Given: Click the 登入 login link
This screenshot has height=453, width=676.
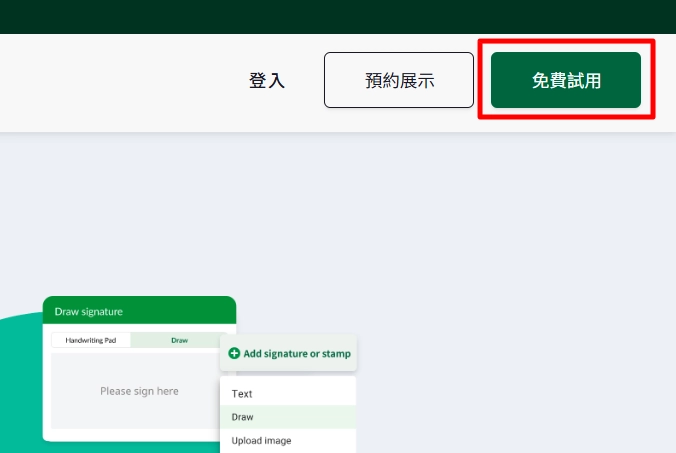Looking at the screenshot, I should [x=267, y=81].
